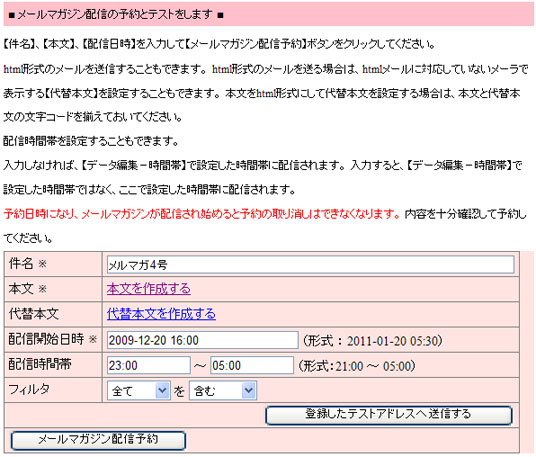This screenshot has height=457, width=536.
Task: Select the 代替本文 row label
Action: click(34, 314)
